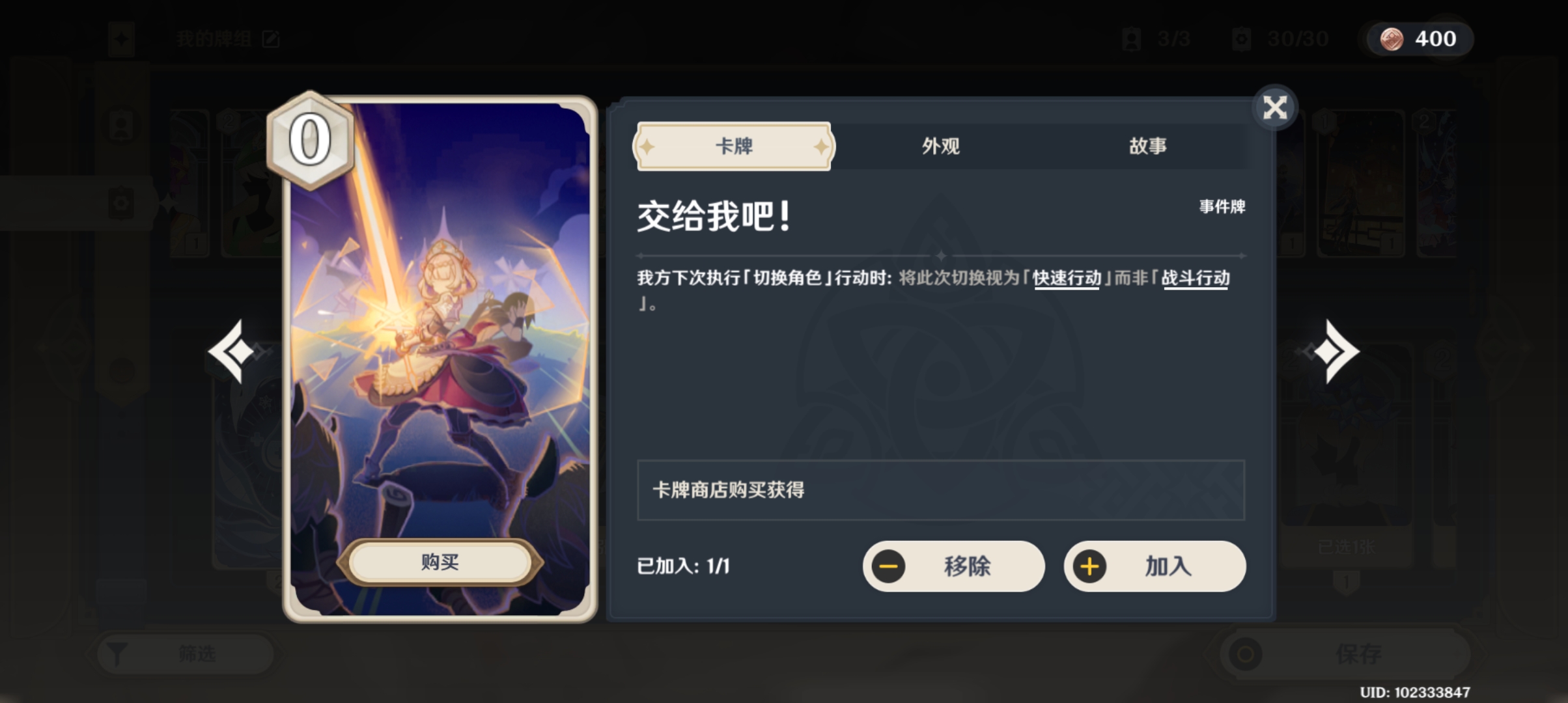Click the card cost hexagon showing 0
The height and width of the screenshot is (703, 1568).
pos(310,140)
